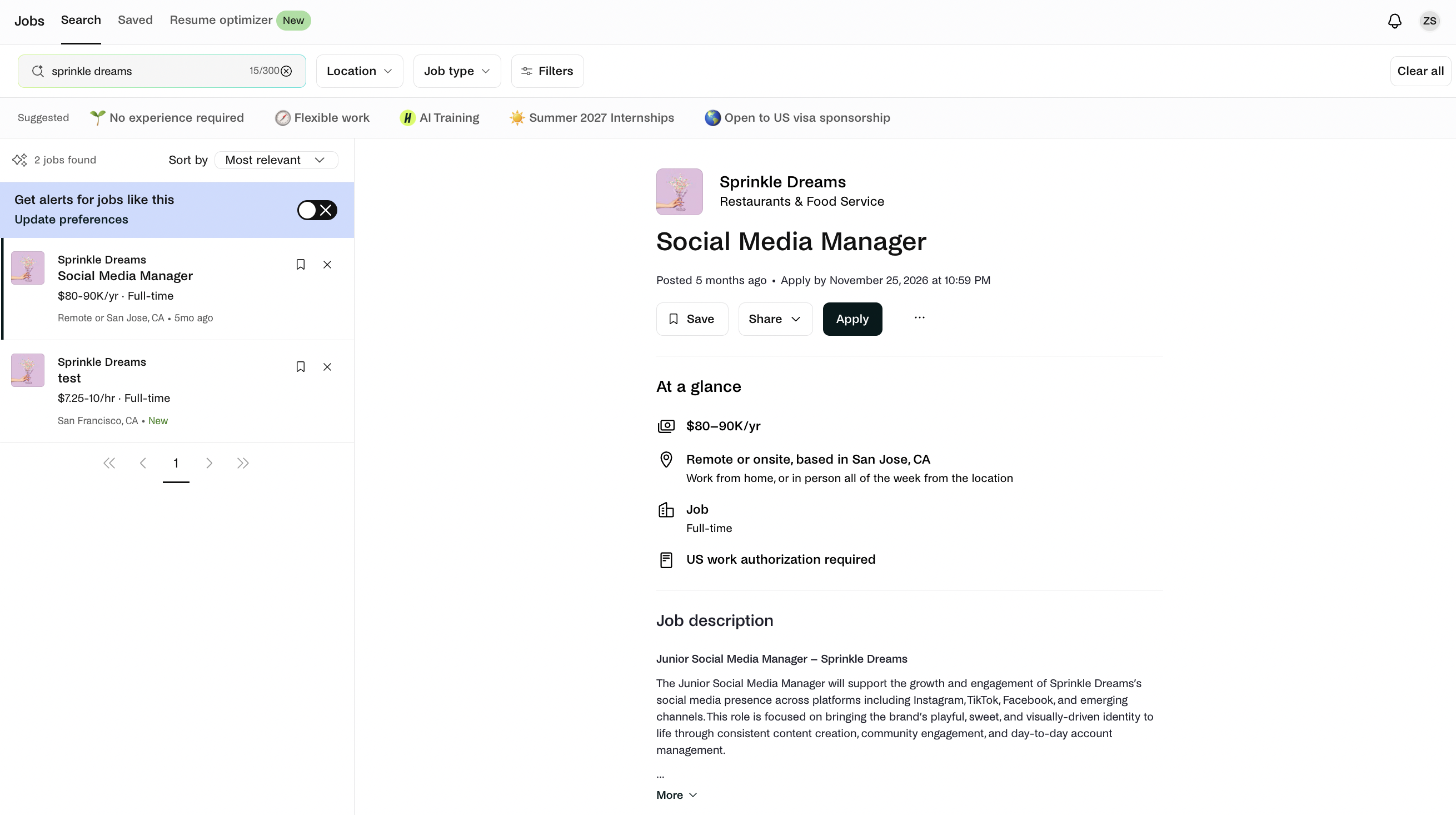Open the Most relevant sort dropdown
This screenshot has height=815, width=1456.
pos(276,160)
